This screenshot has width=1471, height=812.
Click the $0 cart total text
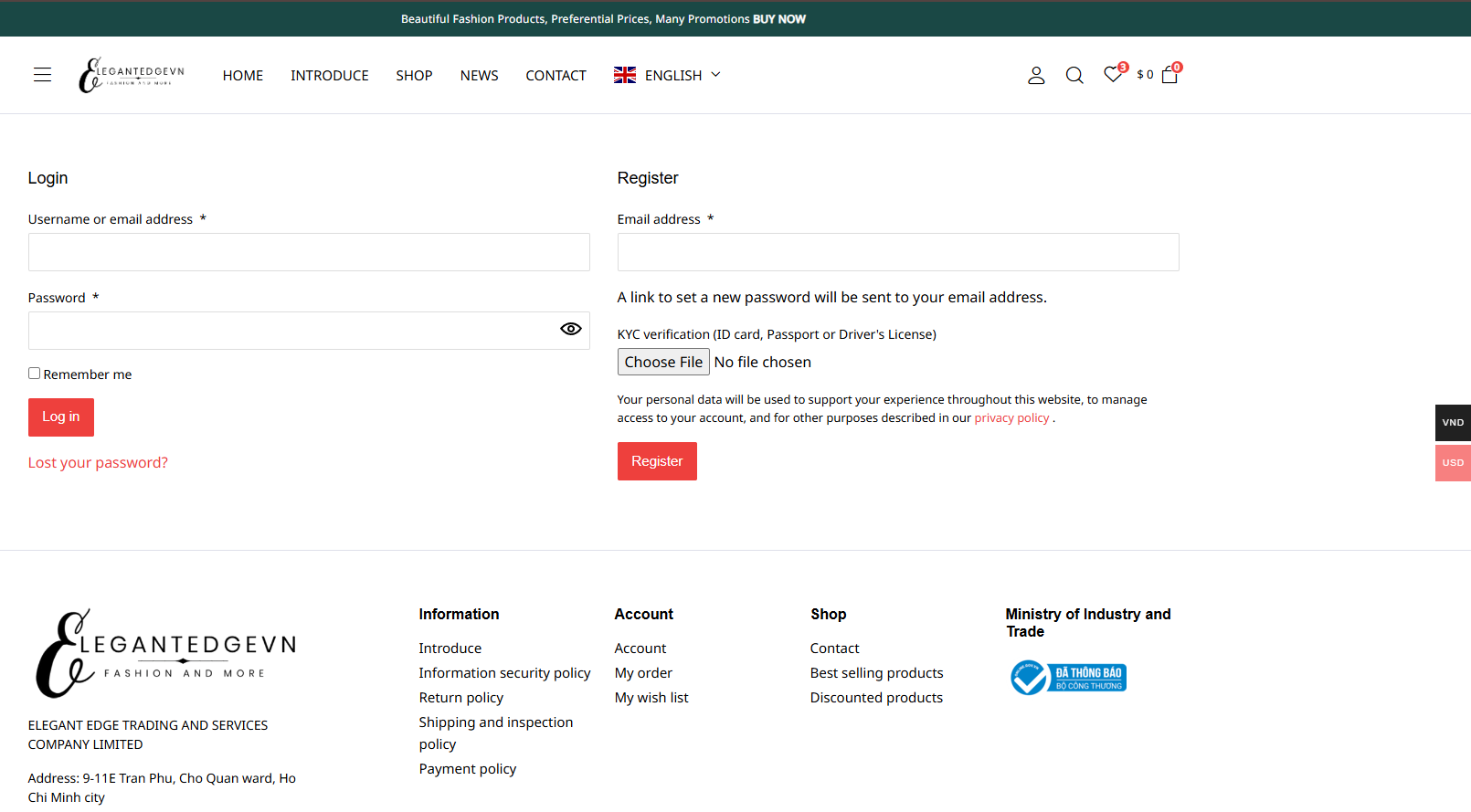pos(1145,75)
